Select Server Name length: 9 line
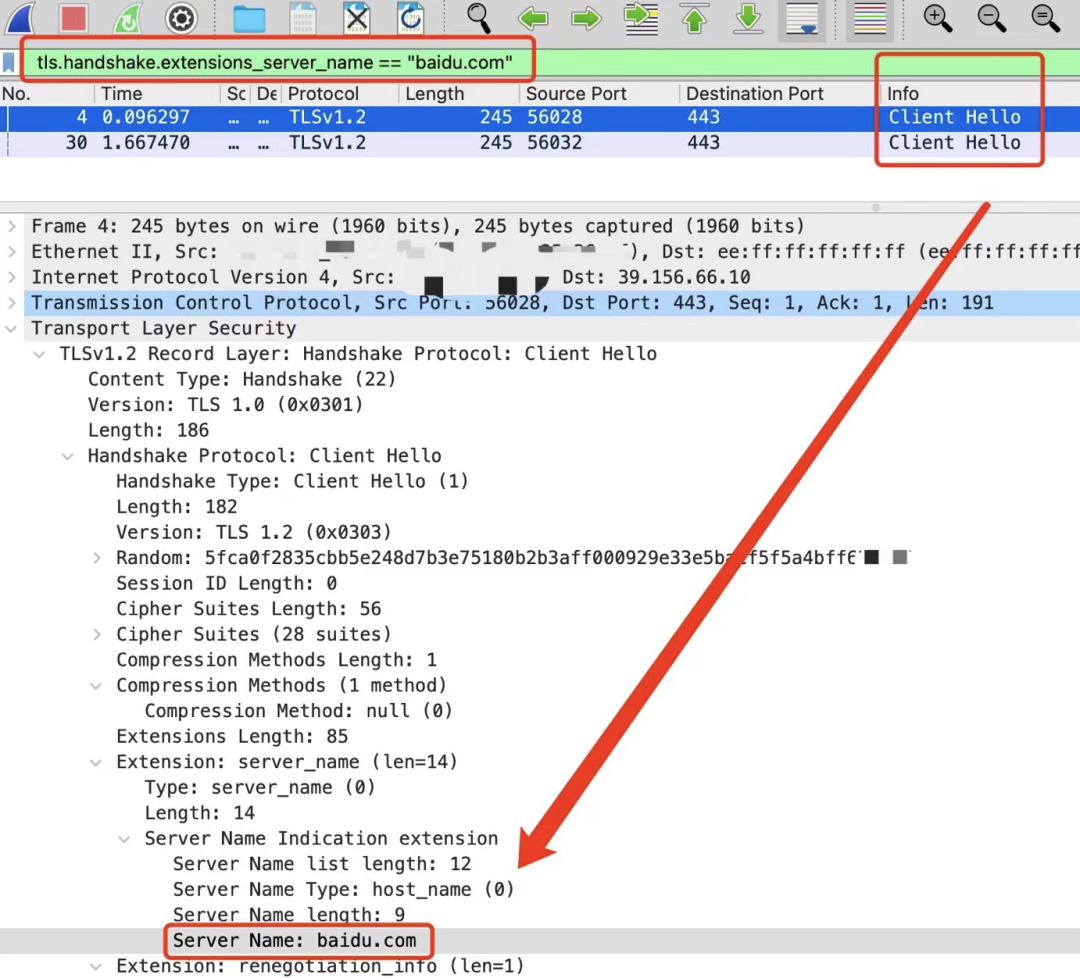This screenshot has height=978, width=1080. click(289, 915)
